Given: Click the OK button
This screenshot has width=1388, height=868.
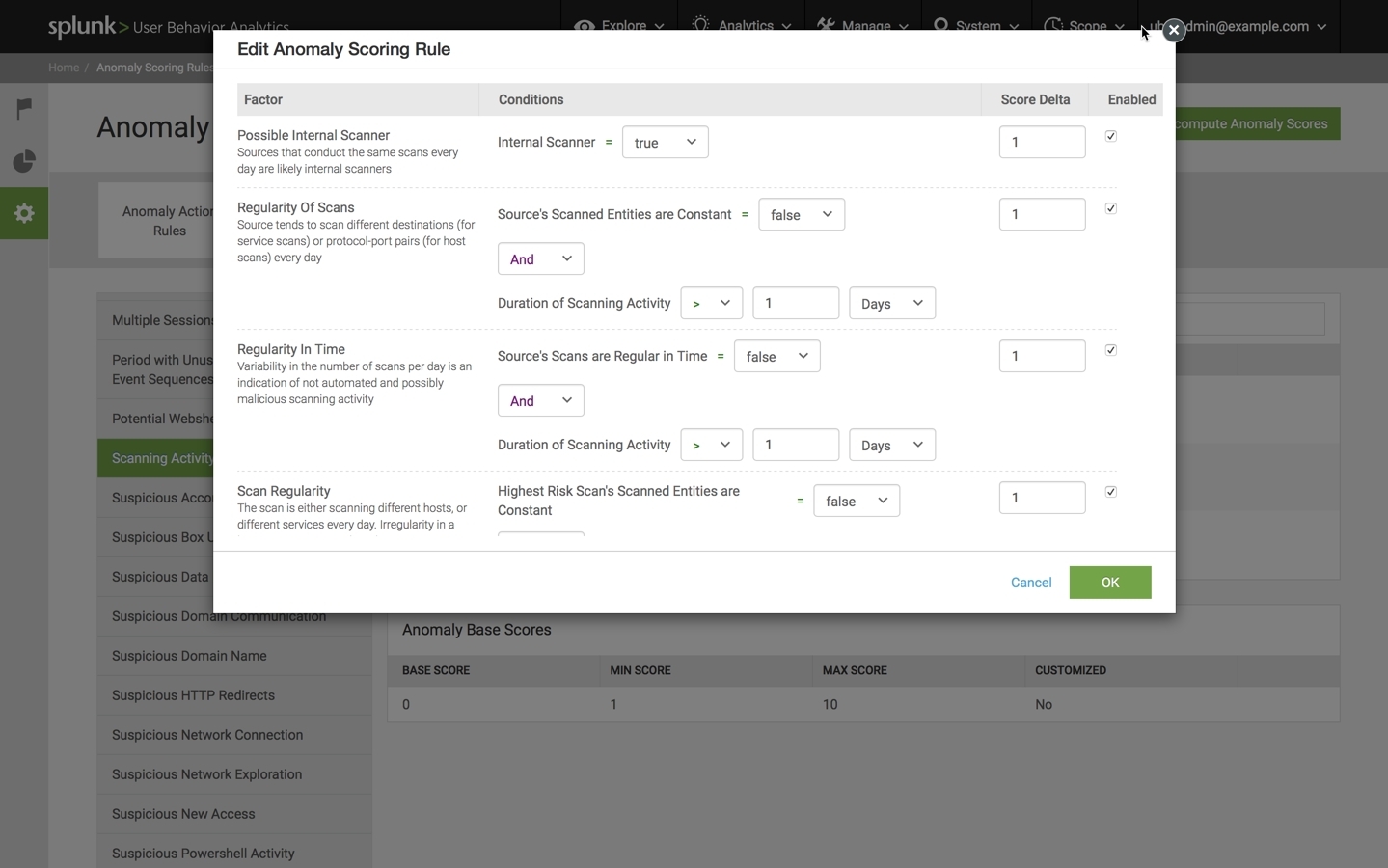Looking at the screenshot, I should coord(1109,583).
